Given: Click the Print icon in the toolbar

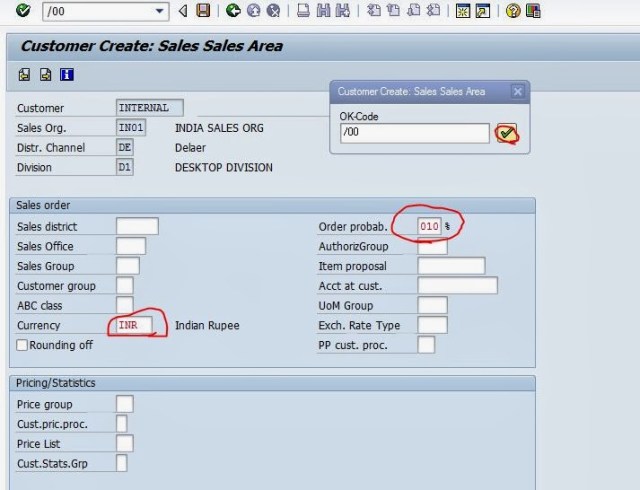Looking at the screenshot, I should click(x=303, y=10).
